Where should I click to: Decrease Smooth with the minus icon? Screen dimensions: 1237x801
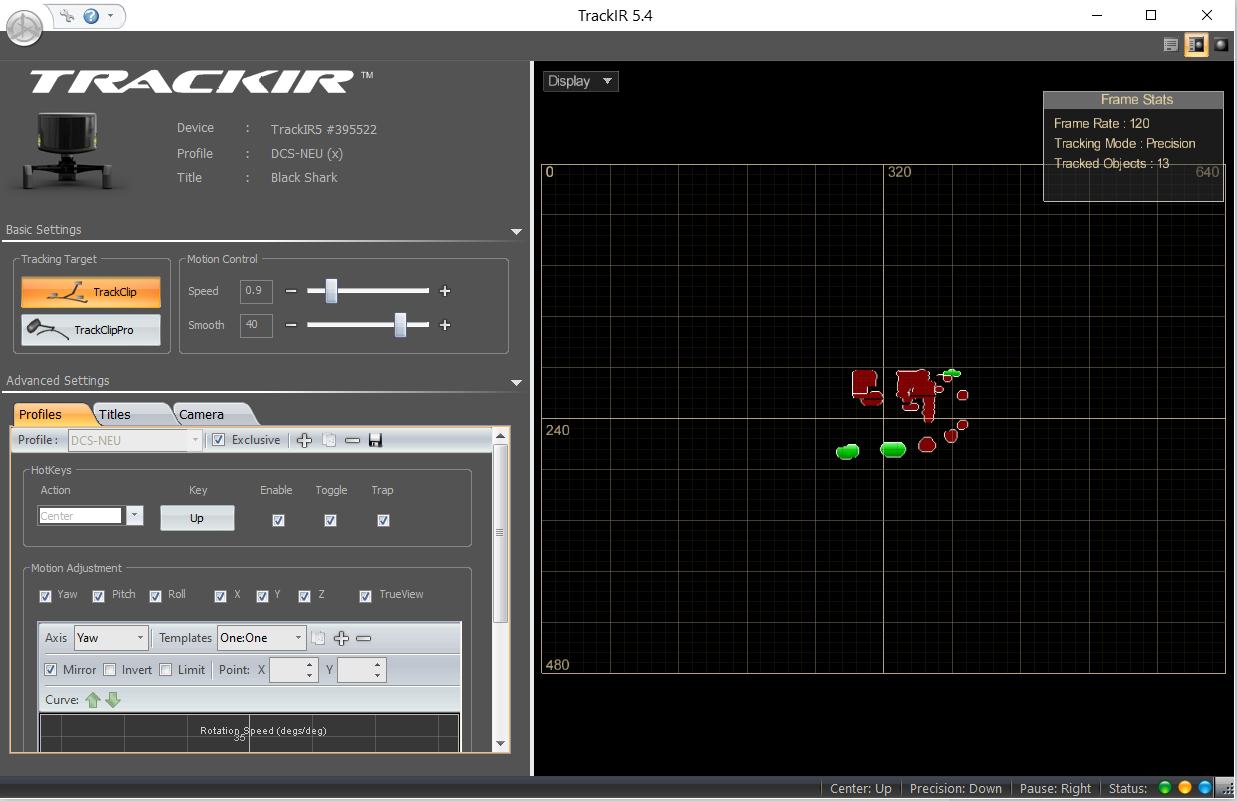pos(291,325)
